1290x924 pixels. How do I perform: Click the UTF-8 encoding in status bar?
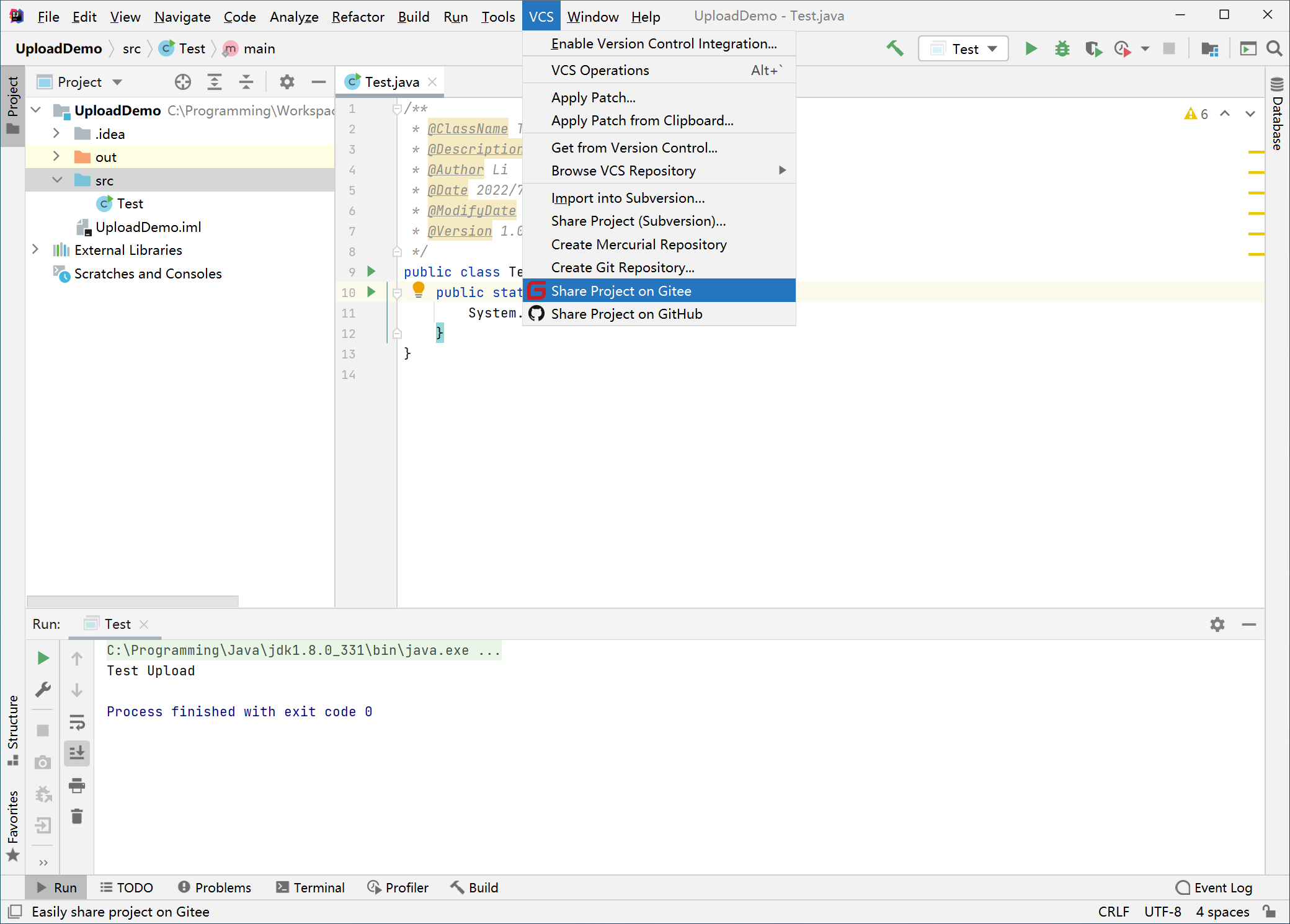click(1162, 911)
